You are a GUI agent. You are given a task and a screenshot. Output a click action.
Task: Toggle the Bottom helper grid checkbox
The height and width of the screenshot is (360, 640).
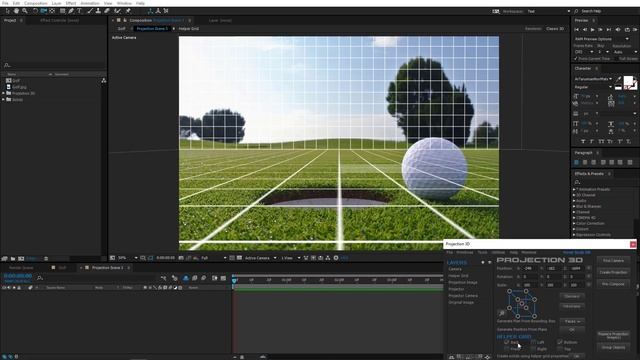pyautogui.click(x=560, y=342)
